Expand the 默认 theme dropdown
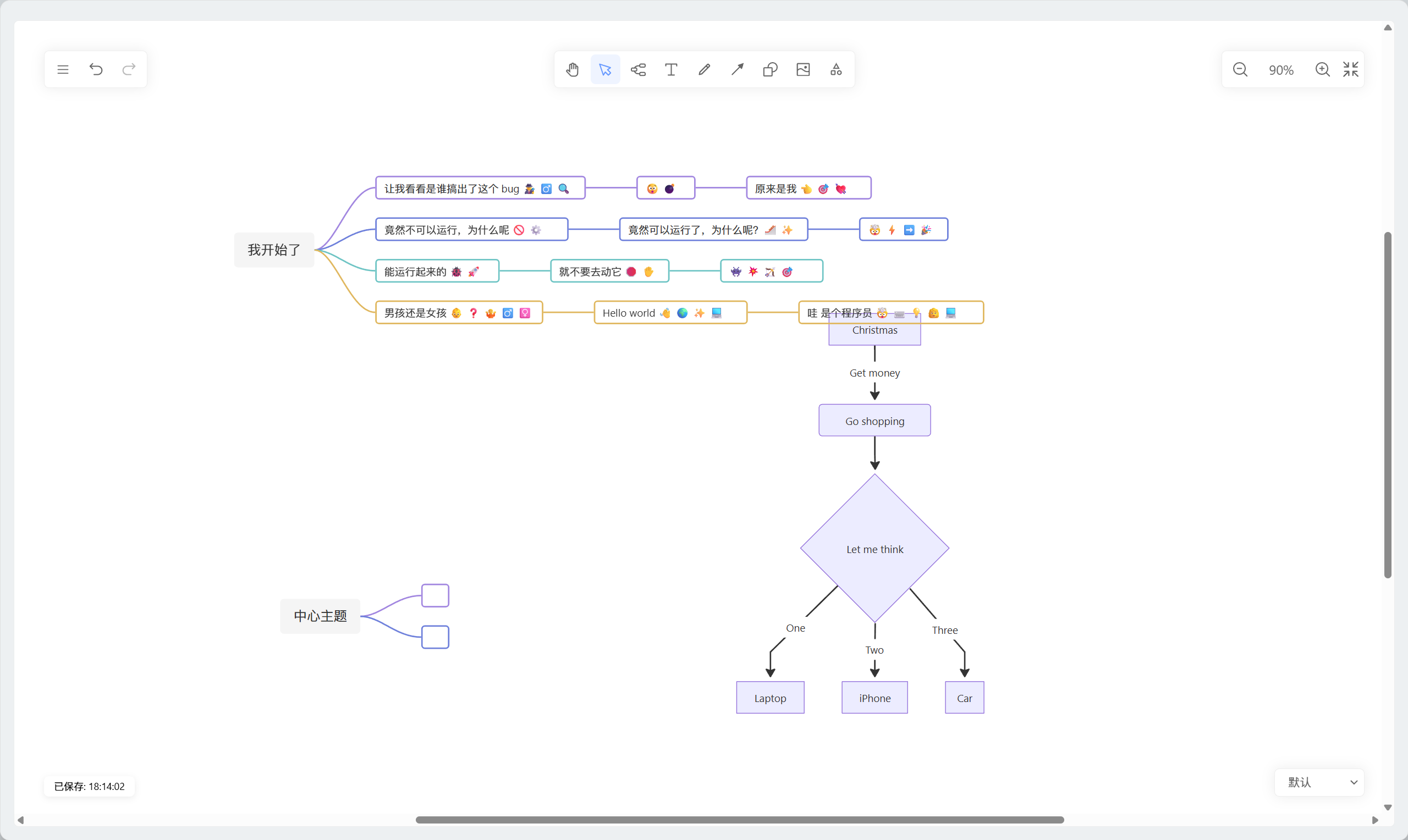This screenshot has width=1408, height=840. [1319, 782]
